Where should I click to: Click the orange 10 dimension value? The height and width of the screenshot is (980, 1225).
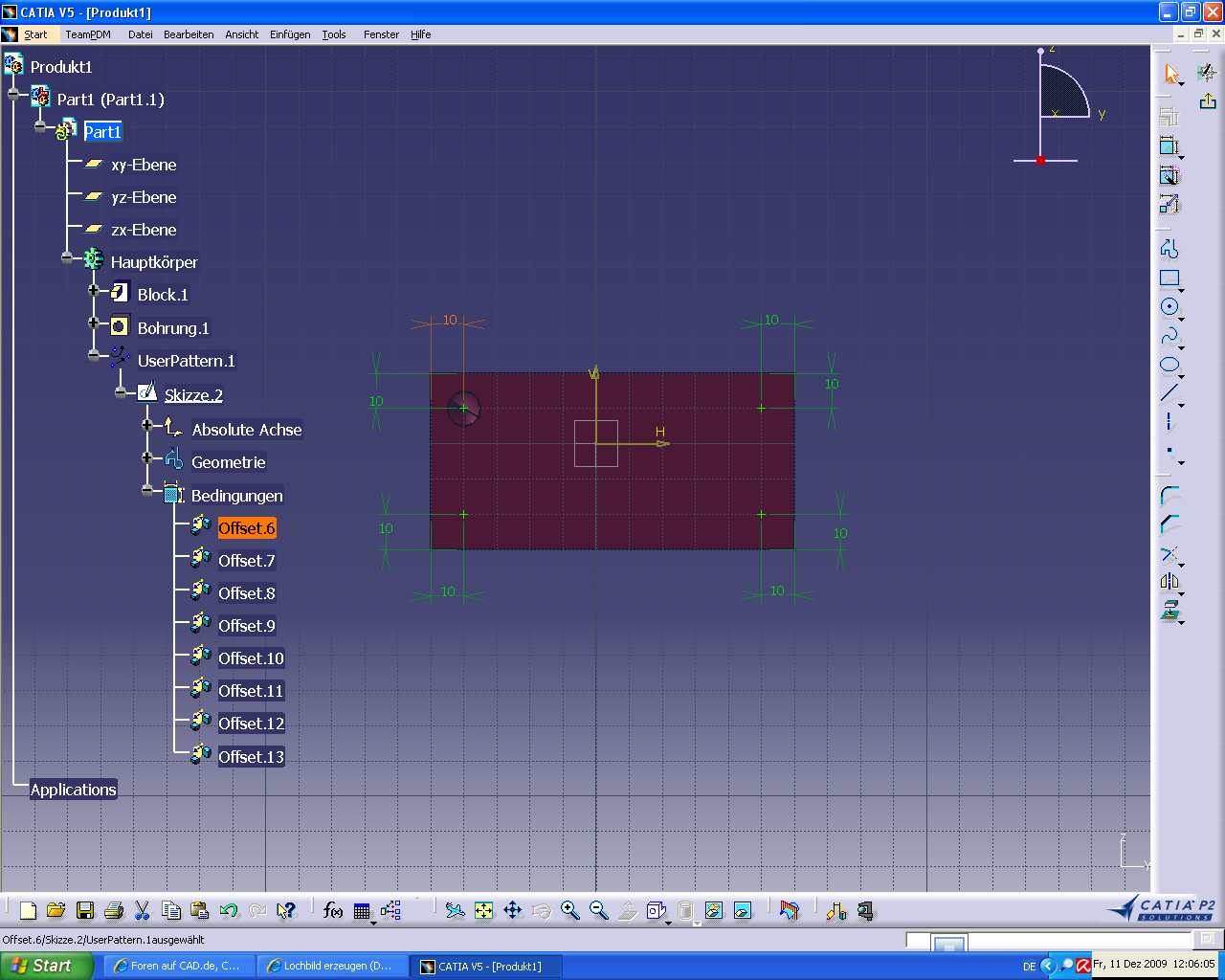(x=450, y=320)
